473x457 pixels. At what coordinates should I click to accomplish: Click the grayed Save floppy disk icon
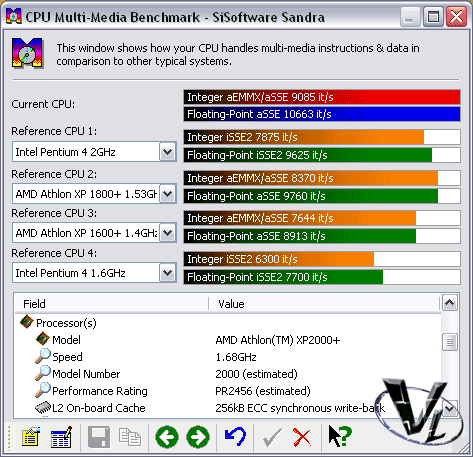(99, 437)
